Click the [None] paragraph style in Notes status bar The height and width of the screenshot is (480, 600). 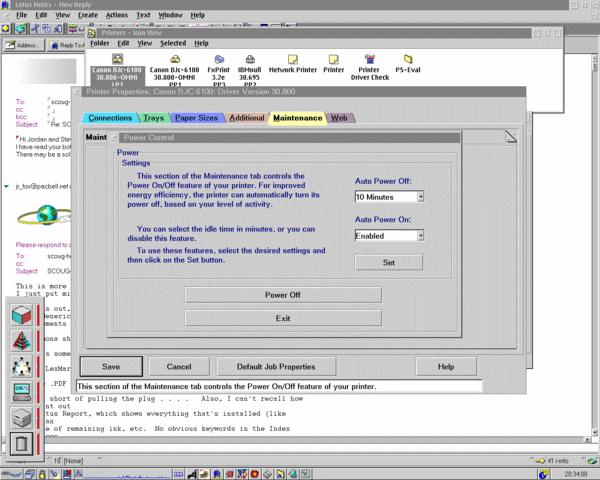click(x=73, y=460)
